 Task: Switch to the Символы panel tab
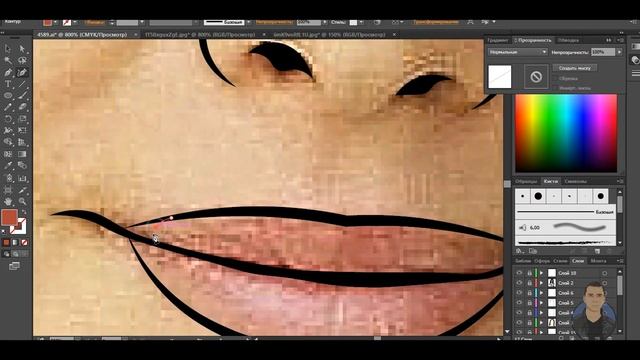click(x=576, y=181)
